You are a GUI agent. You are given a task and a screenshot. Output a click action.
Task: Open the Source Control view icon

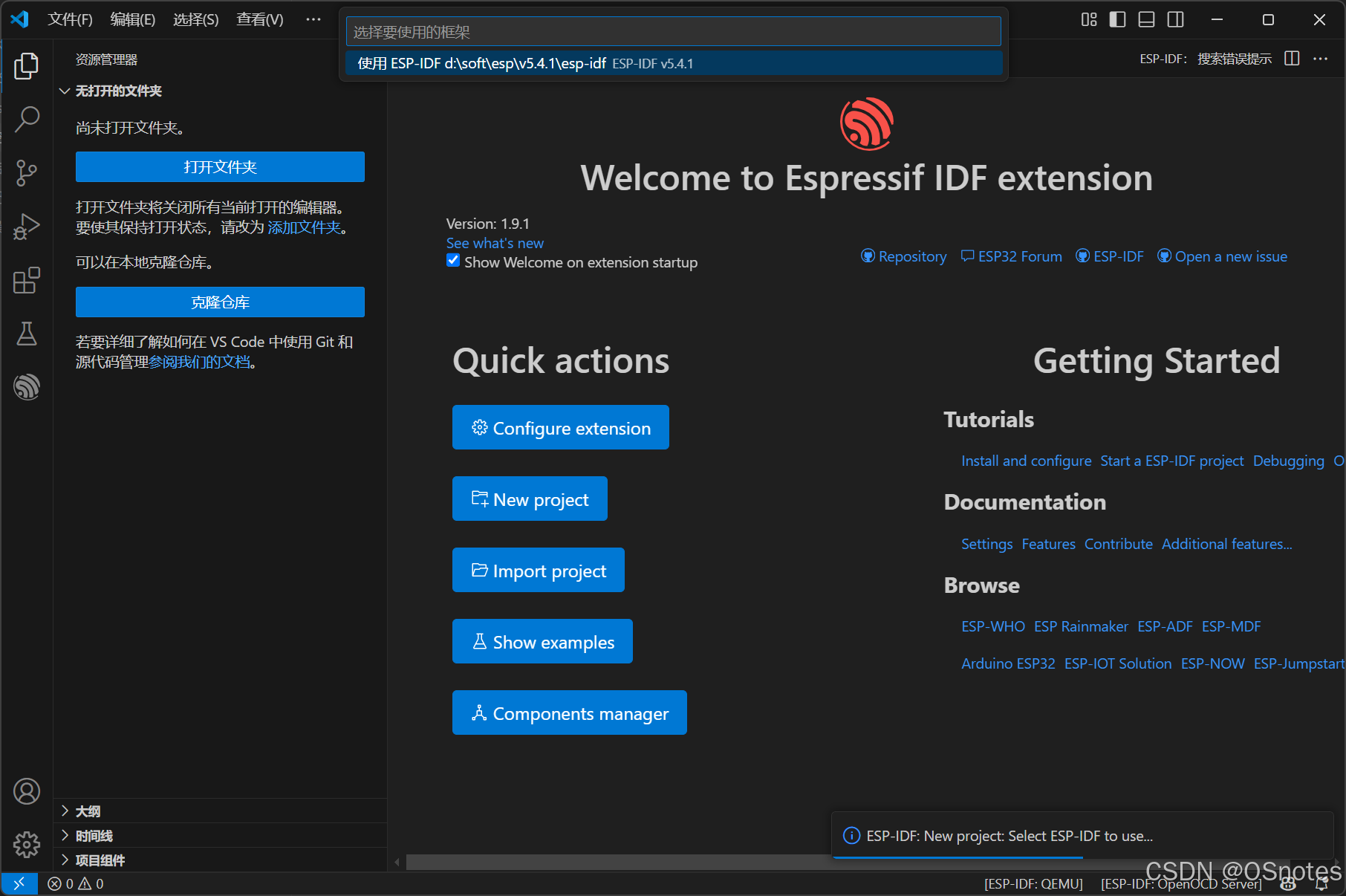click(27, 172)
